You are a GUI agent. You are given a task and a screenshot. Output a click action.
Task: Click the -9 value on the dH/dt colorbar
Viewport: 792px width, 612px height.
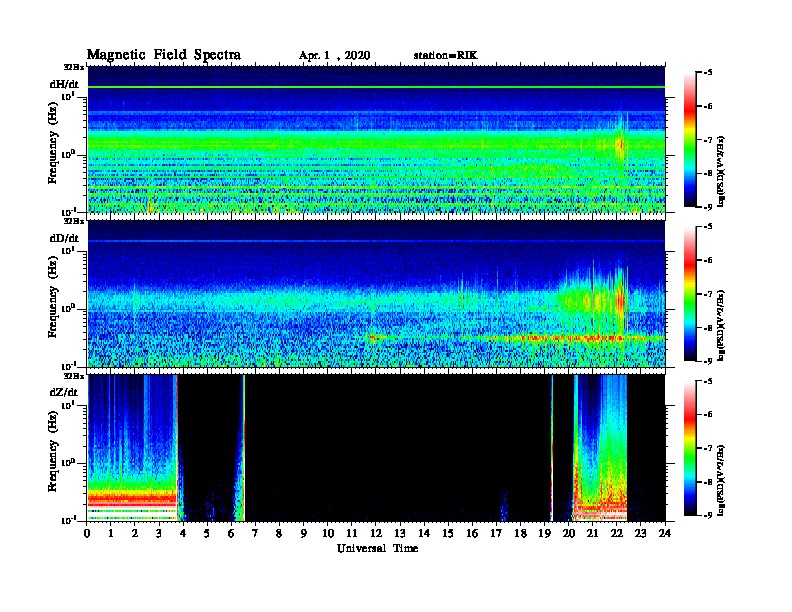(708, 207)
